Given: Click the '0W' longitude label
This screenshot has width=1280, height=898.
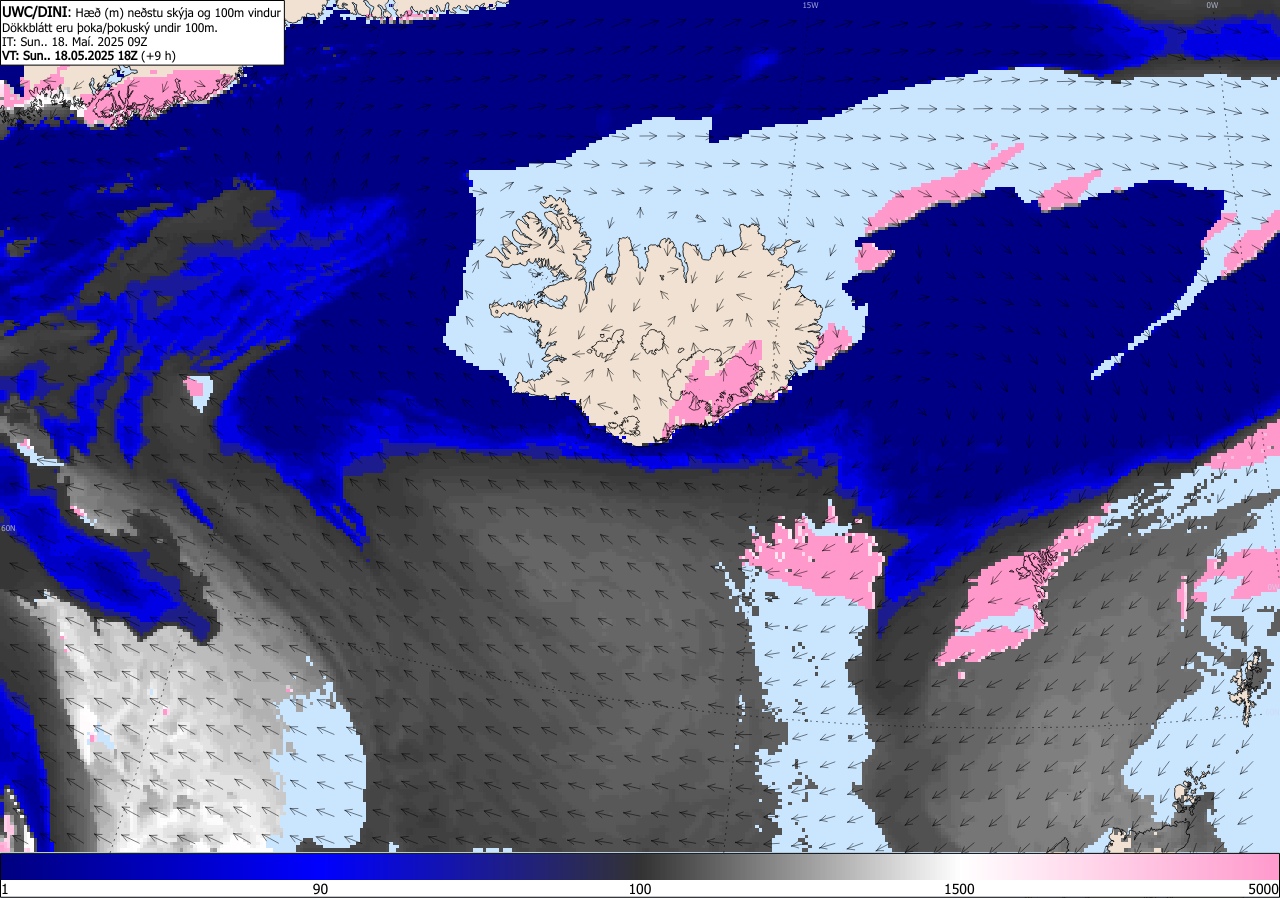Looking at the screenshot, I should (x=1212, y=5).
